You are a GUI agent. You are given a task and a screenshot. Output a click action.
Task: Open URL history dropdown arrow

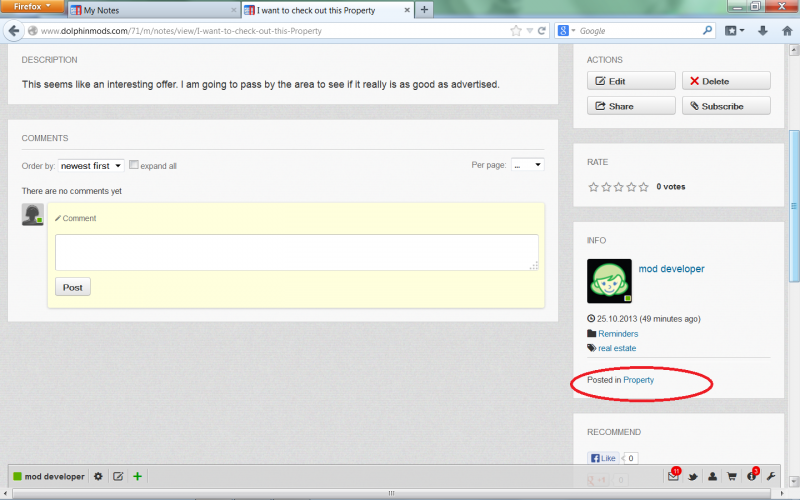click(x=530, y=31)
